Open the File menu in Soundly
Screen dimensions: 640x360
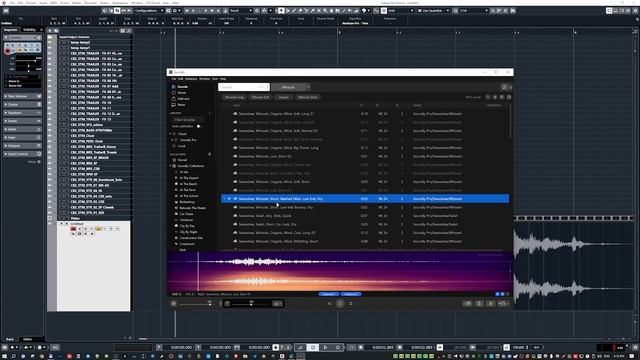[173, 79]
